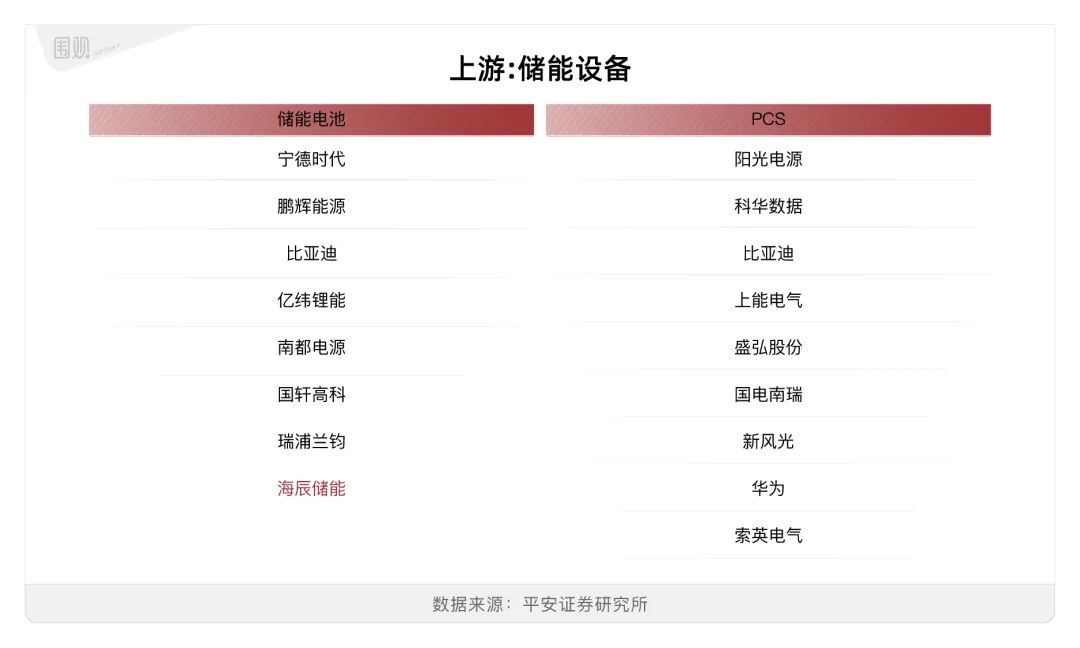Select the PCS column header
The image size is (1080, 648).
pos(768,120)
